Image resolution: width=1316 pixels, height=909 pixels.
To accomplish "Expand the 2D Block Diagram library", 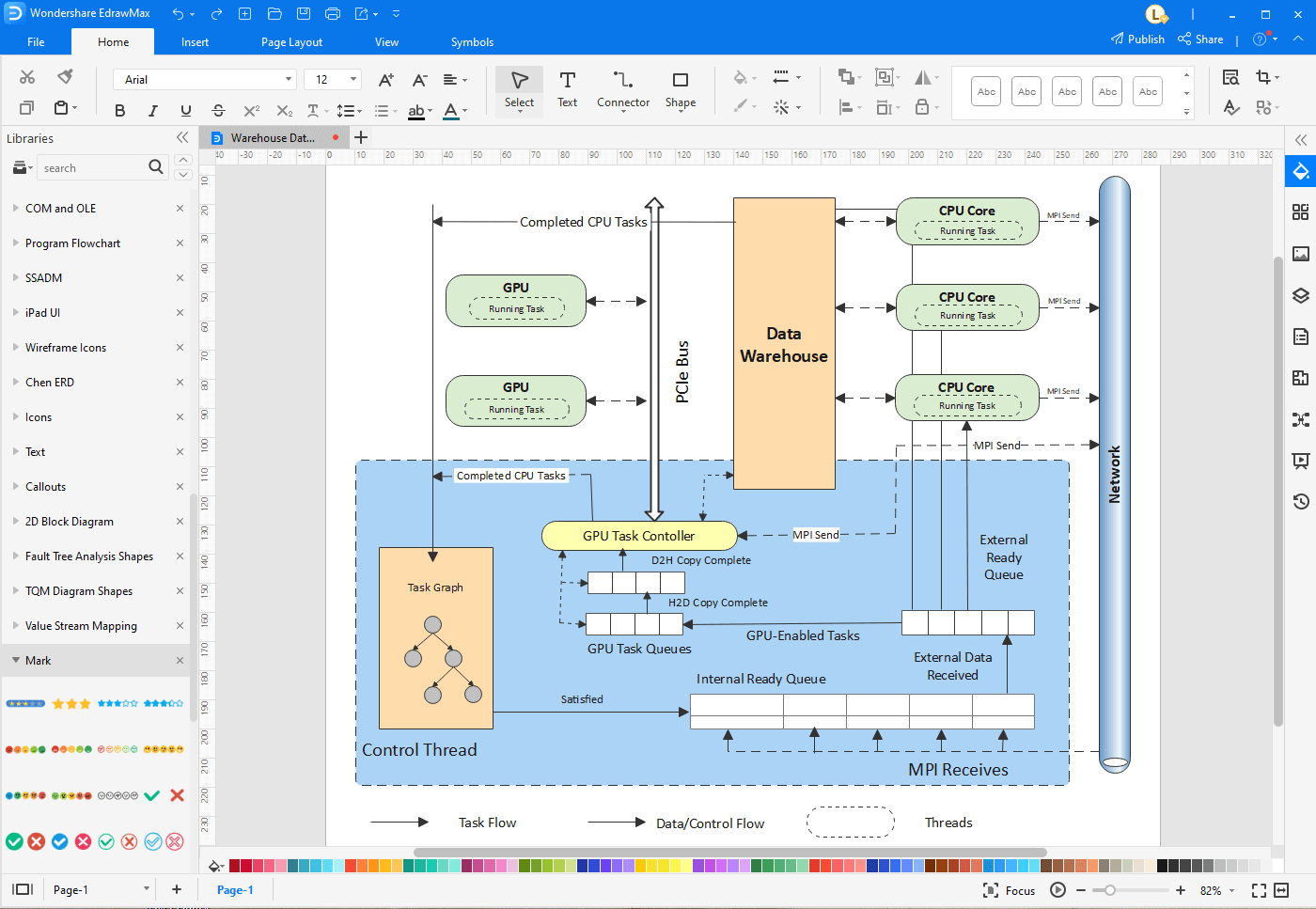I will (x=69, y=522).
